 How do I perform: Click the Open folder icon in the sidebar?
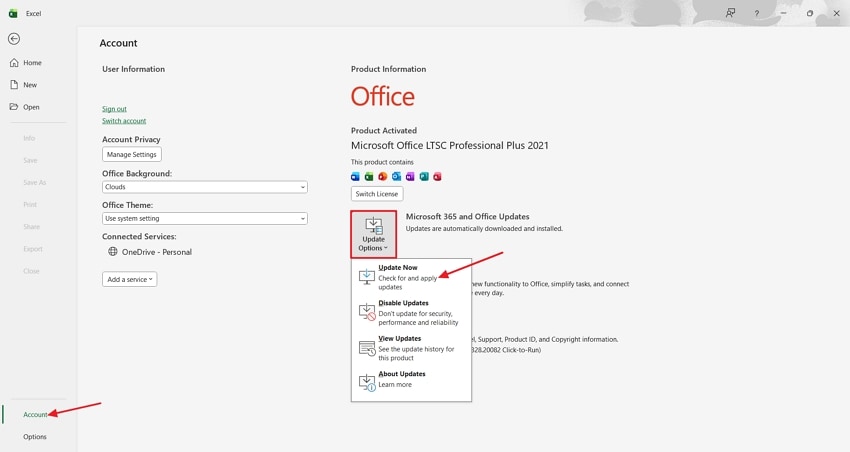[14, 107]
